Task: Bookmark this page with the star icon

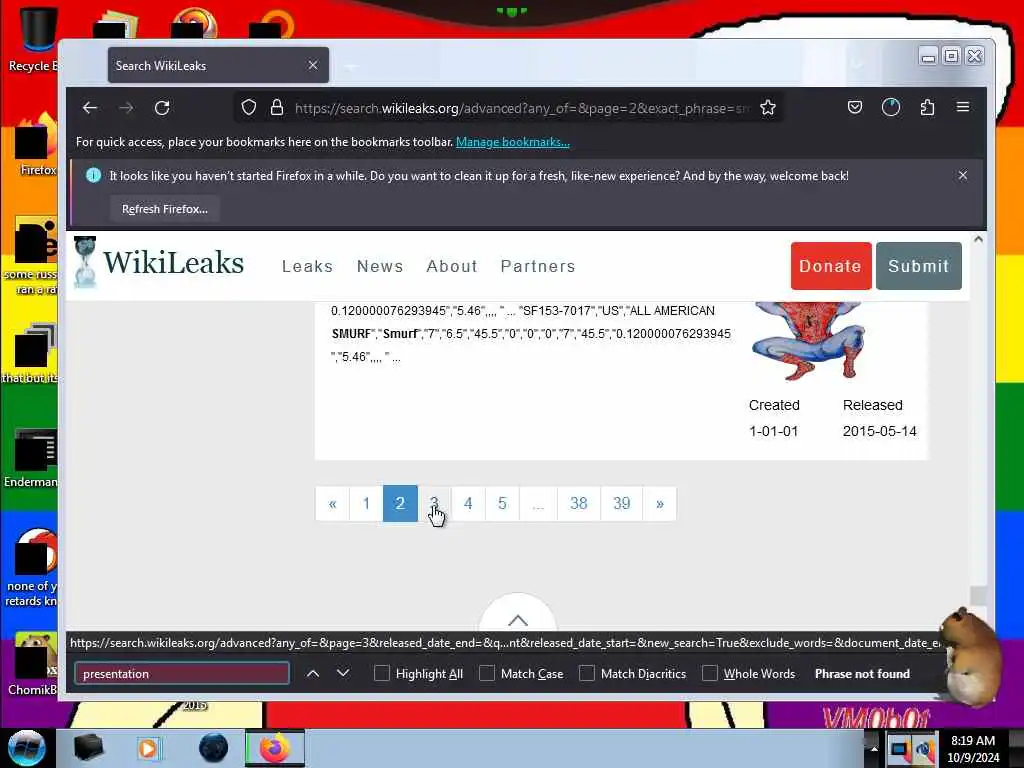Action: pos(768,108)
